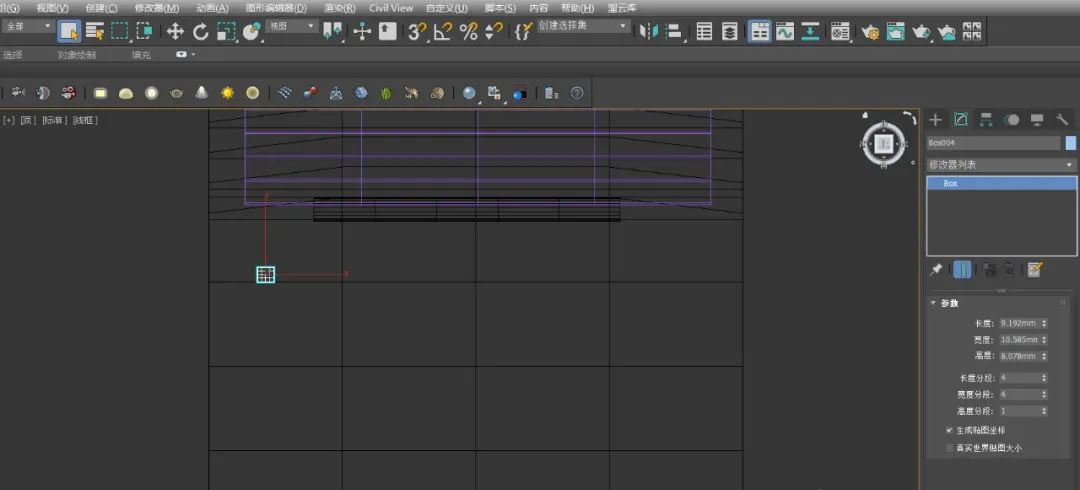The image size is (1080, 490).
Task: Click Configure Modifier Sets icon
Action: [1034, 269]
